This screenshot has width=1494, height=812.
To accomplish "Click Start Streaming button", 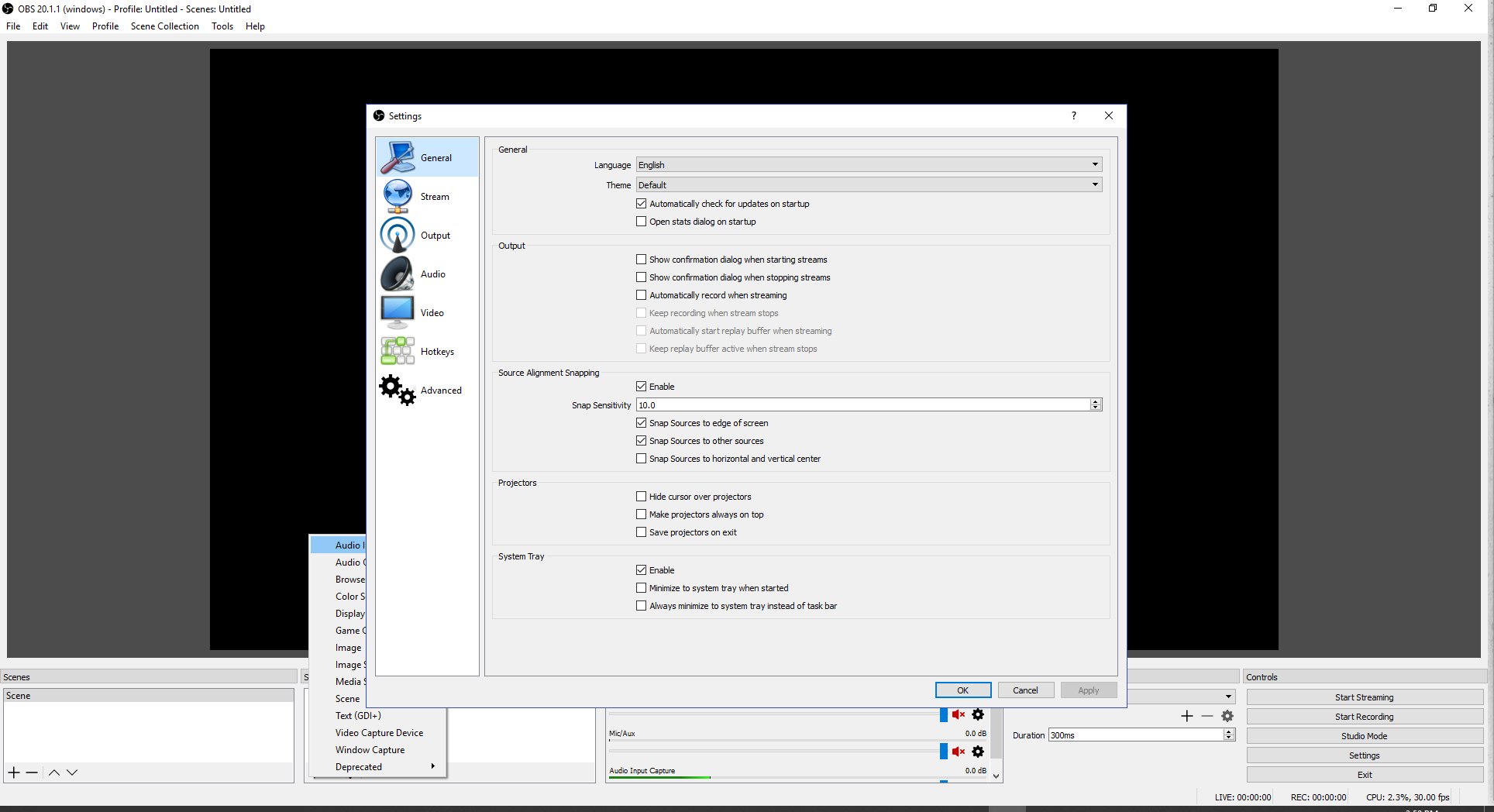I will click(x=1364, y=697).
